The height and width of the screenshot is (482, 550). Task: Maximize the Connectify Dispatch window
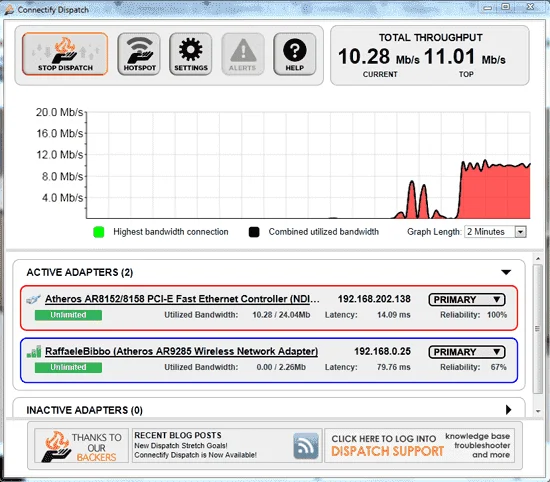coord(505,7)
